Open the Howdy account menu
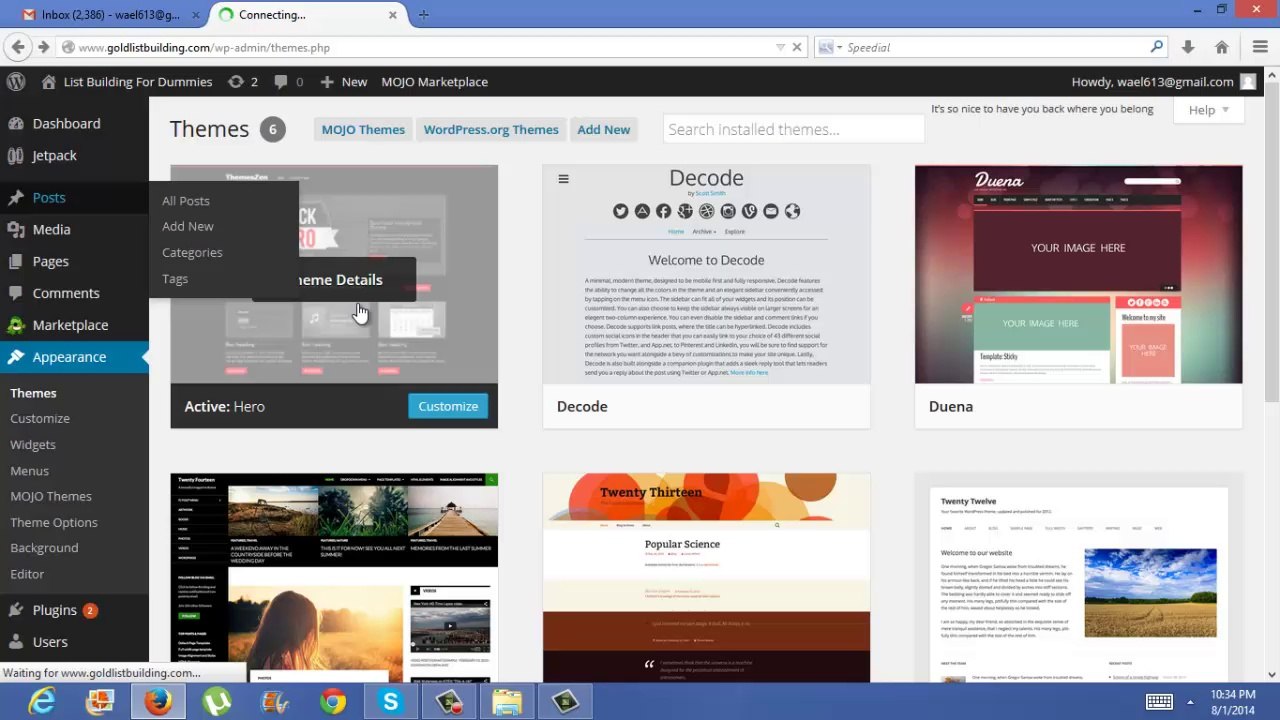Screen dimensions: 1280x720 1163,82
